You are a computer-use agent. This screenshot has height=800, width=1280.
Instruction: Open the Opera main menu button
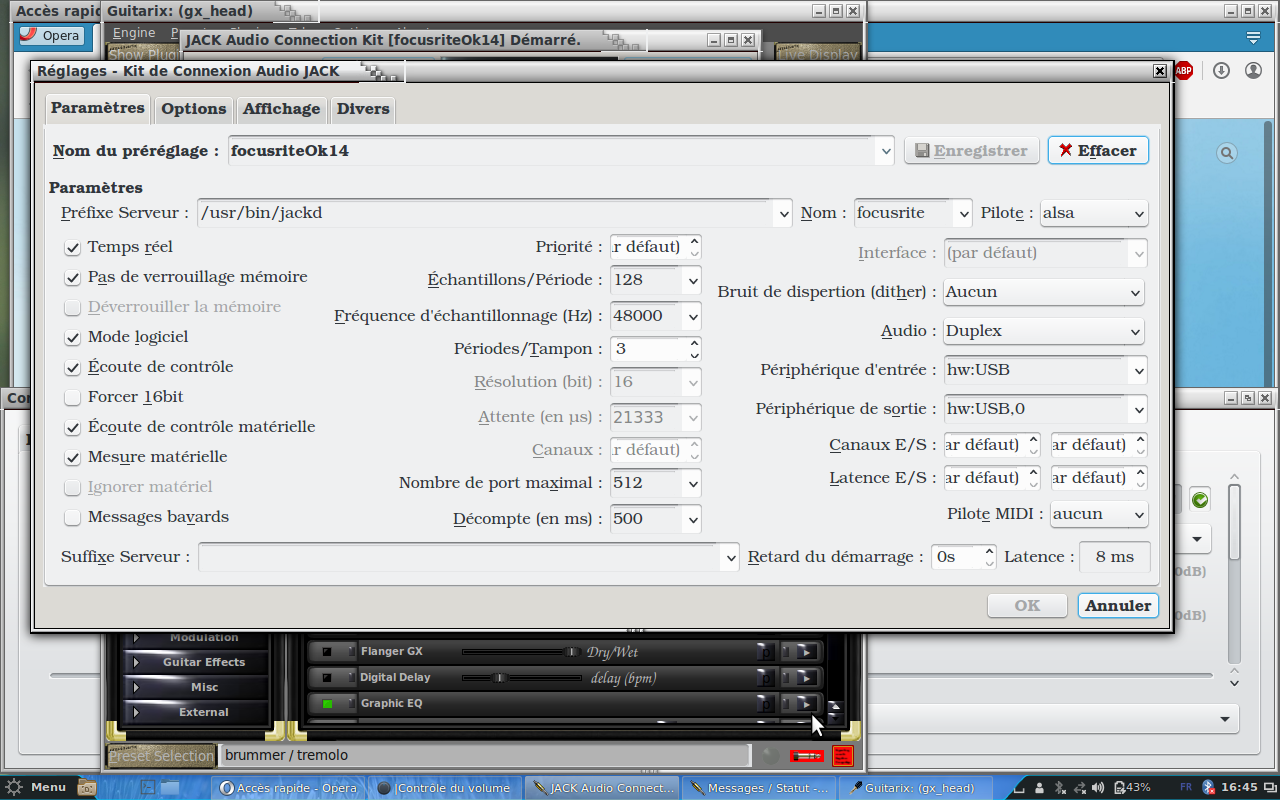[51, 35]
